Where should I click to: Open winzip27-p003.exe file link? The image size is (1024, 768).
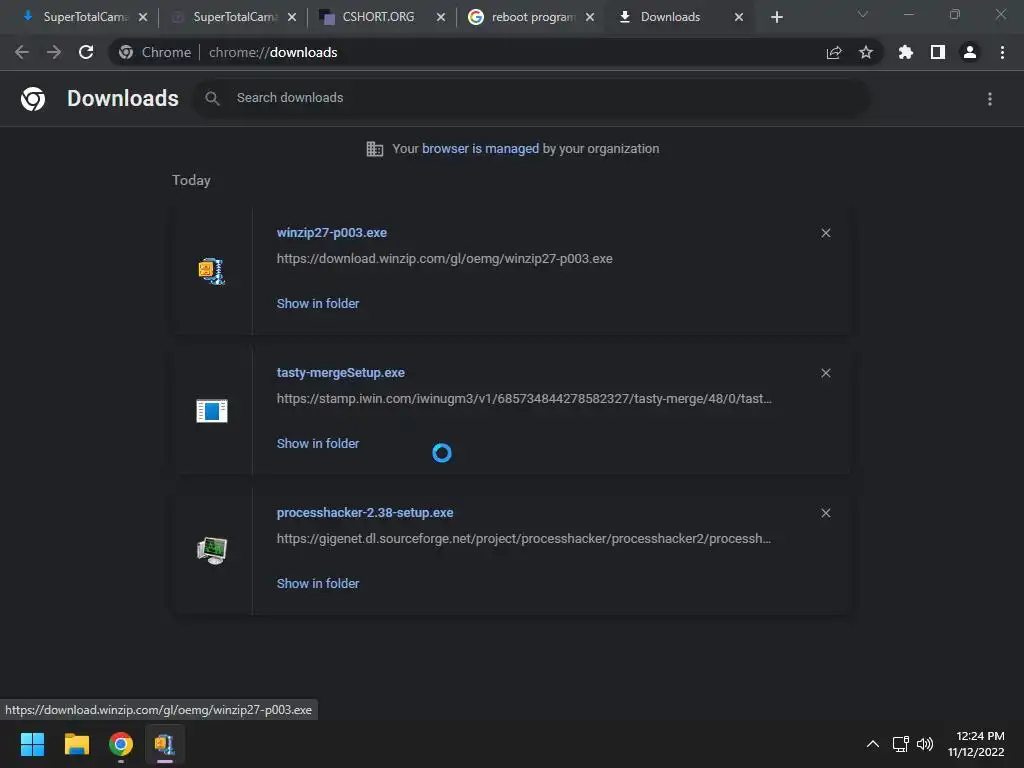332,232
